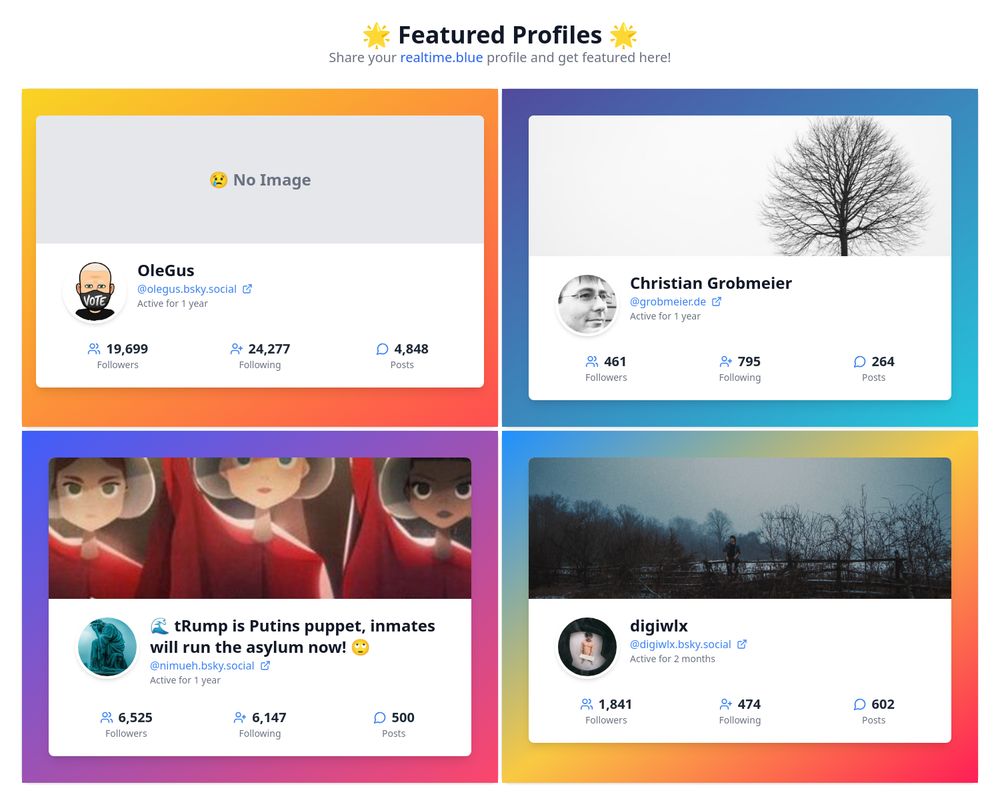1000x805 pixels.
Task: Click the @nimueh.bsky.social handle link
Action: pos(200,666)
